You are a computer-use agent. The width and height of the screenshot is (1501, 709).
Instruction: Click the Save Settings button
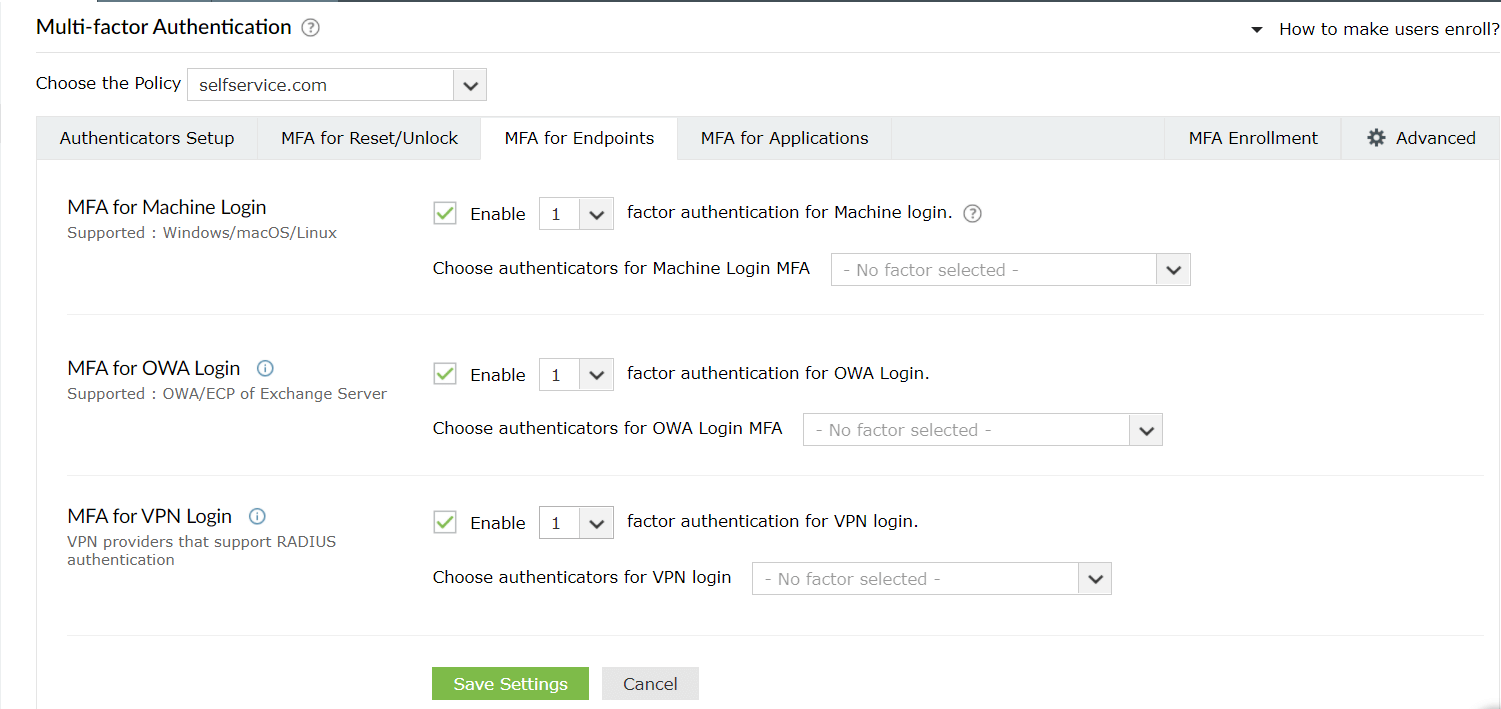click(x=510, y=683)
